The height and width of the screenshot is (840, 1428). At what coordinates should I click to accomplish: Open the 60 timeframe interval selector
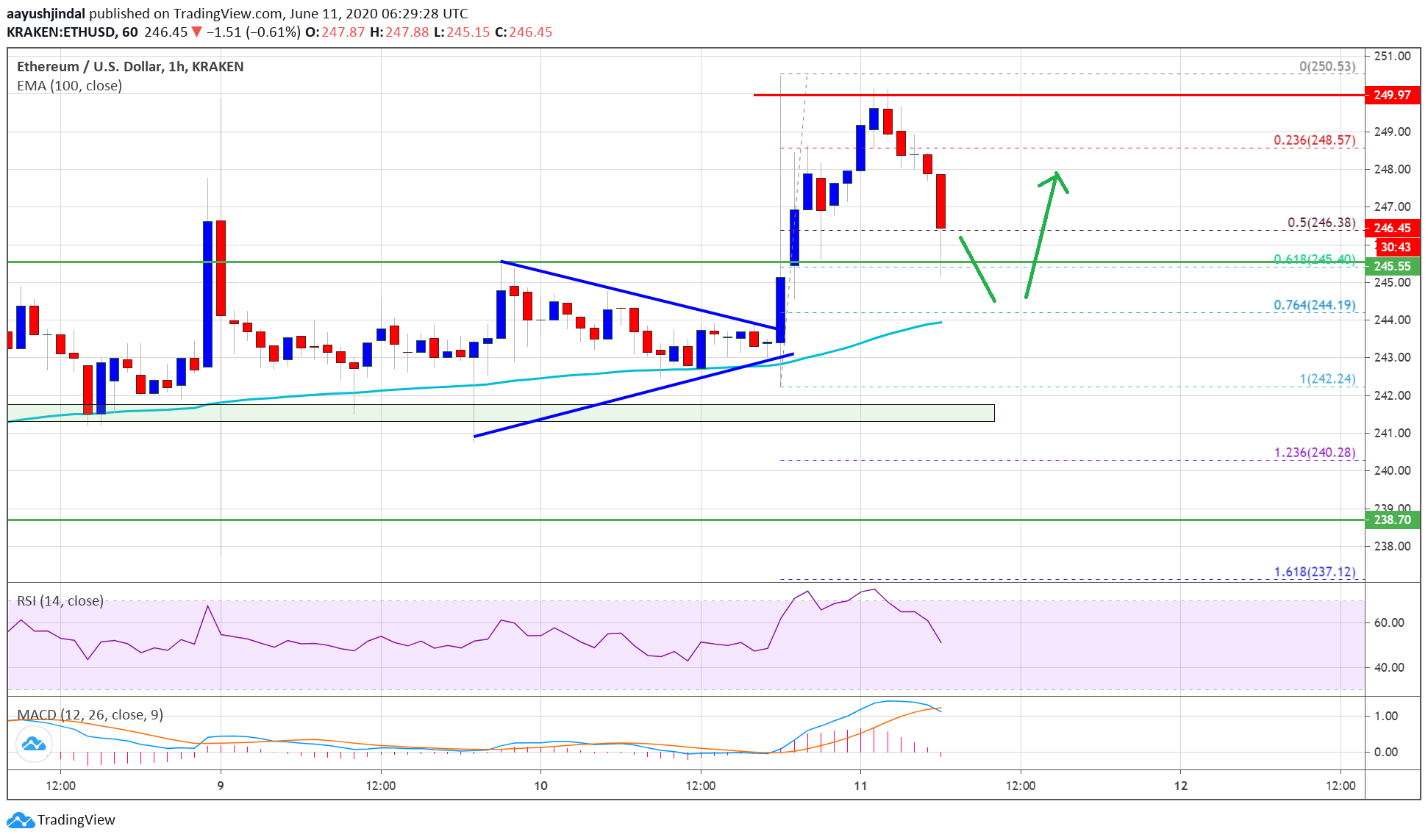tap(123, 32)
